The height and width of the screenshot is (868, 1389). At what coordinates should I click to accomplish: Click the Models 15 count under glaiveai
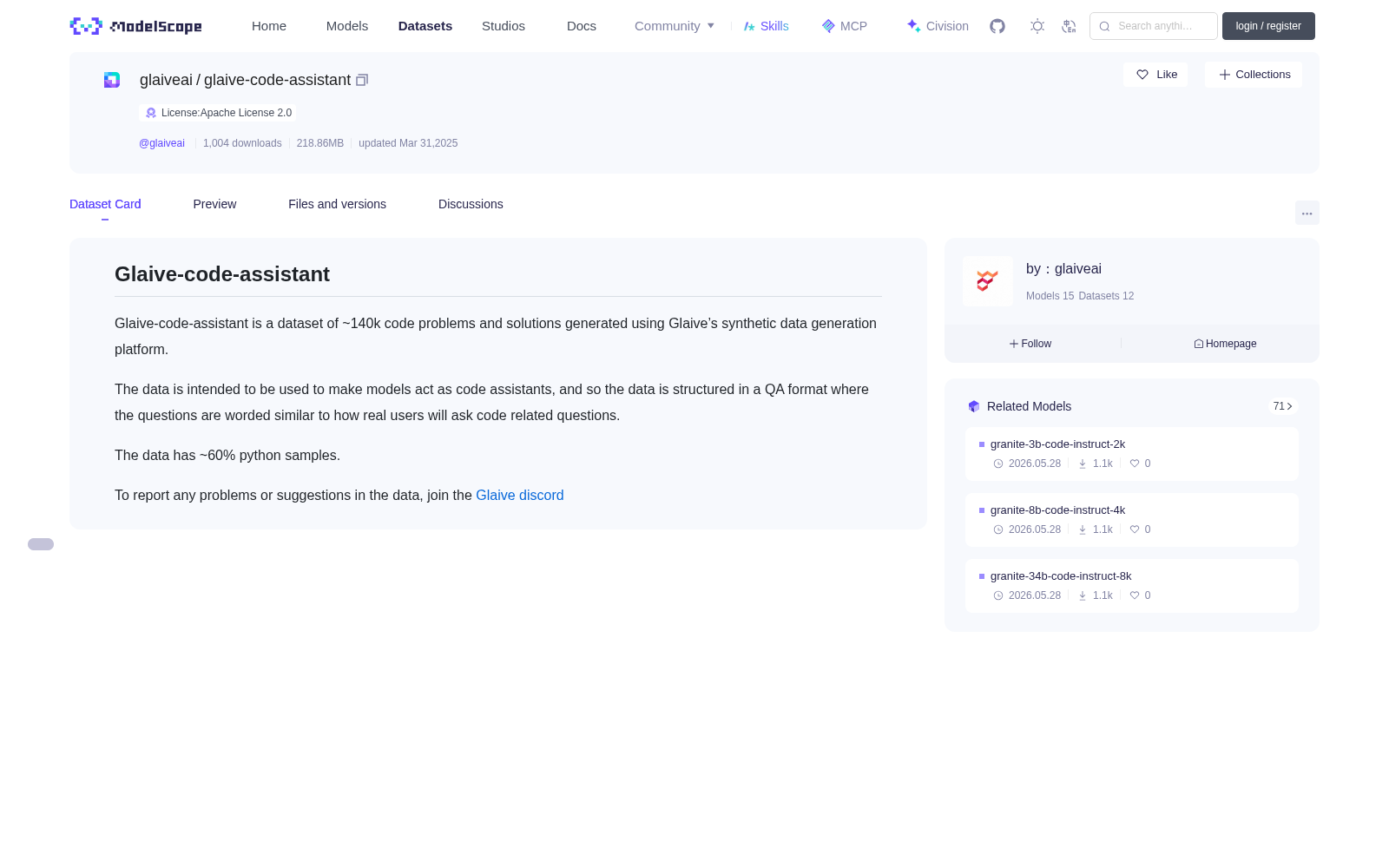(x=1050, y=296)
